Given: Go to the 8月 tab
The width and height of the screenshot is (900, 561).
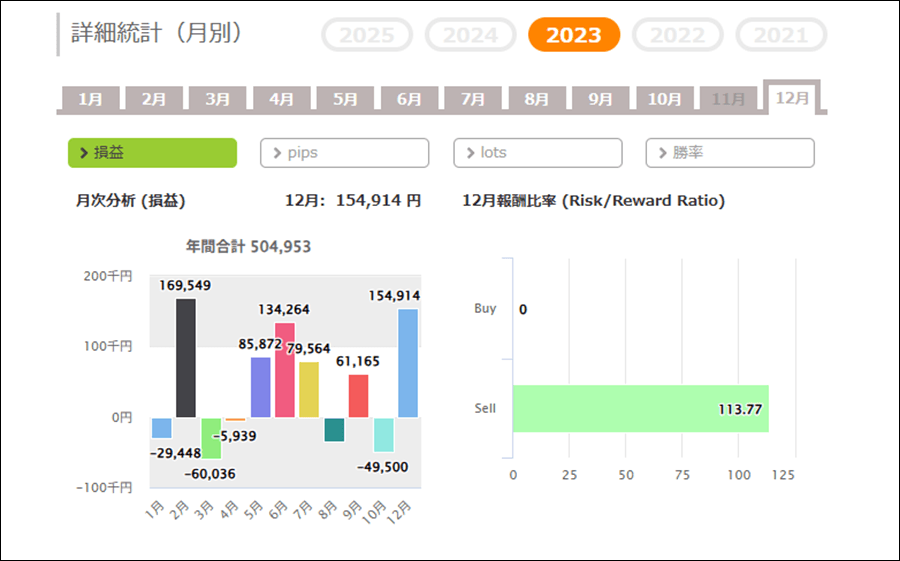Looking at the screenshot, I should tap(537, 99).
